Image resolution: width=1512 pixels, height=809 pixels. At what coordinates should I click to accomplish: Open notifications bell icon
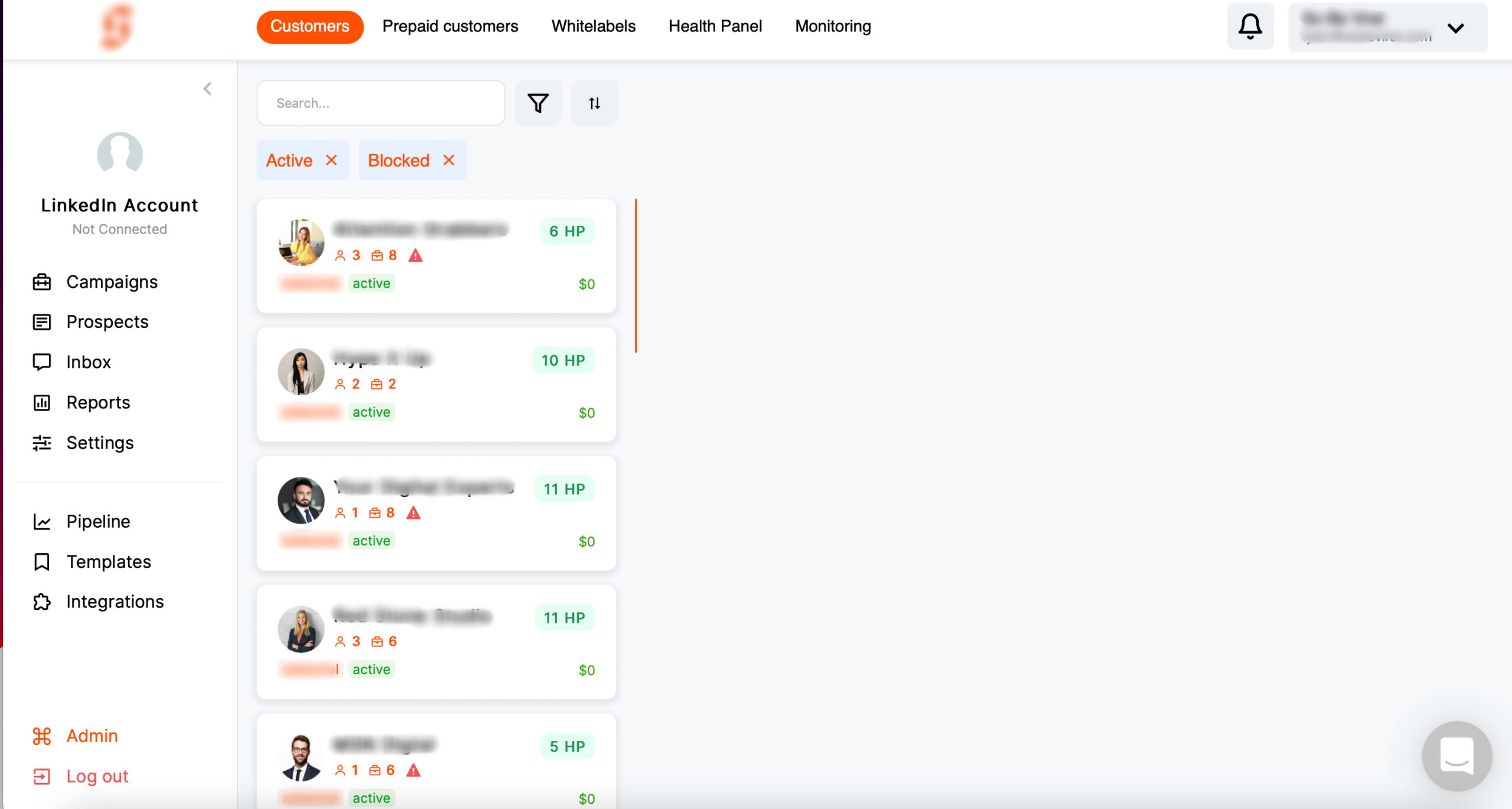pos(1250,27)
